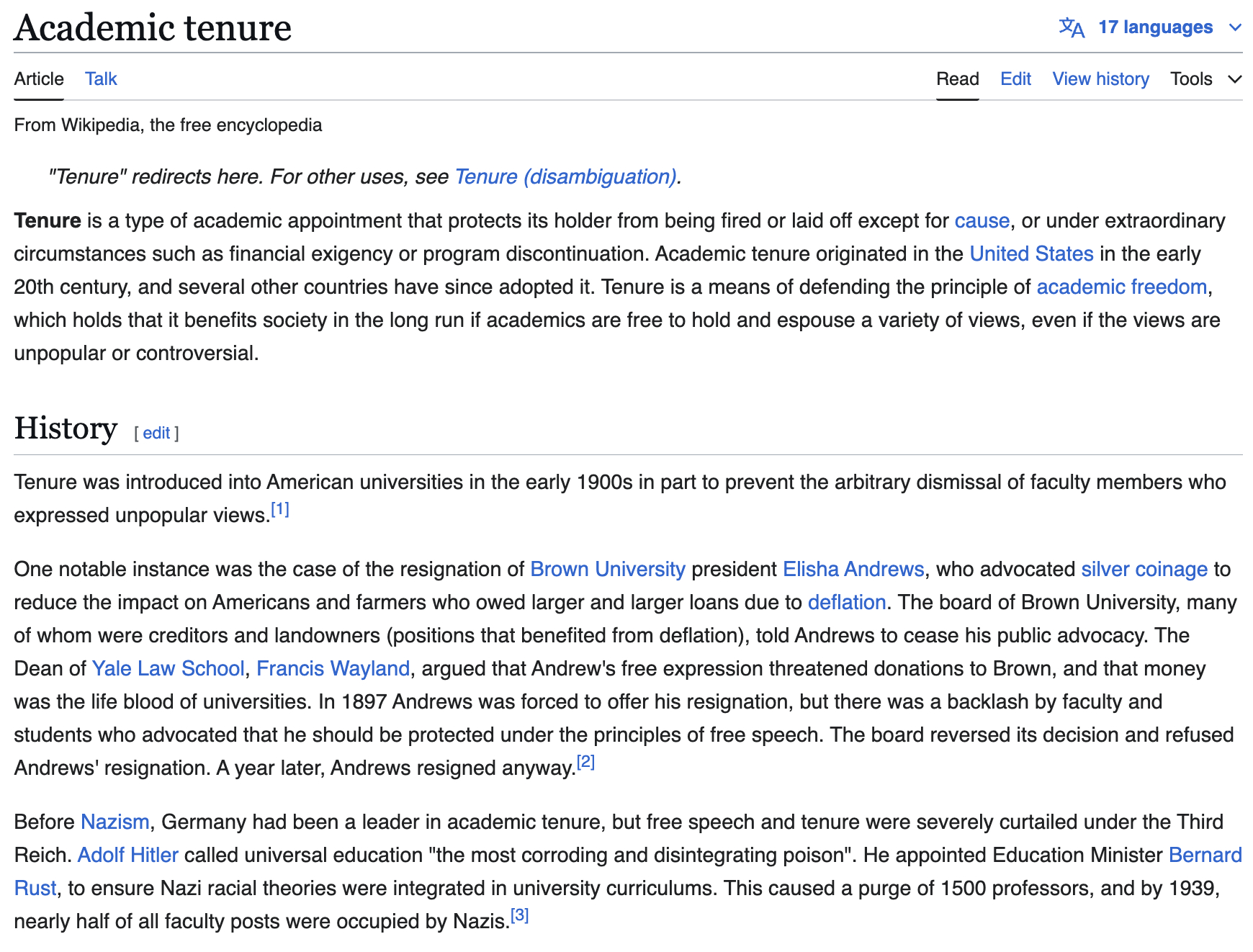
Task: Click the translate languages icon
Action: pyautogui.click(x=1072, y=27)
